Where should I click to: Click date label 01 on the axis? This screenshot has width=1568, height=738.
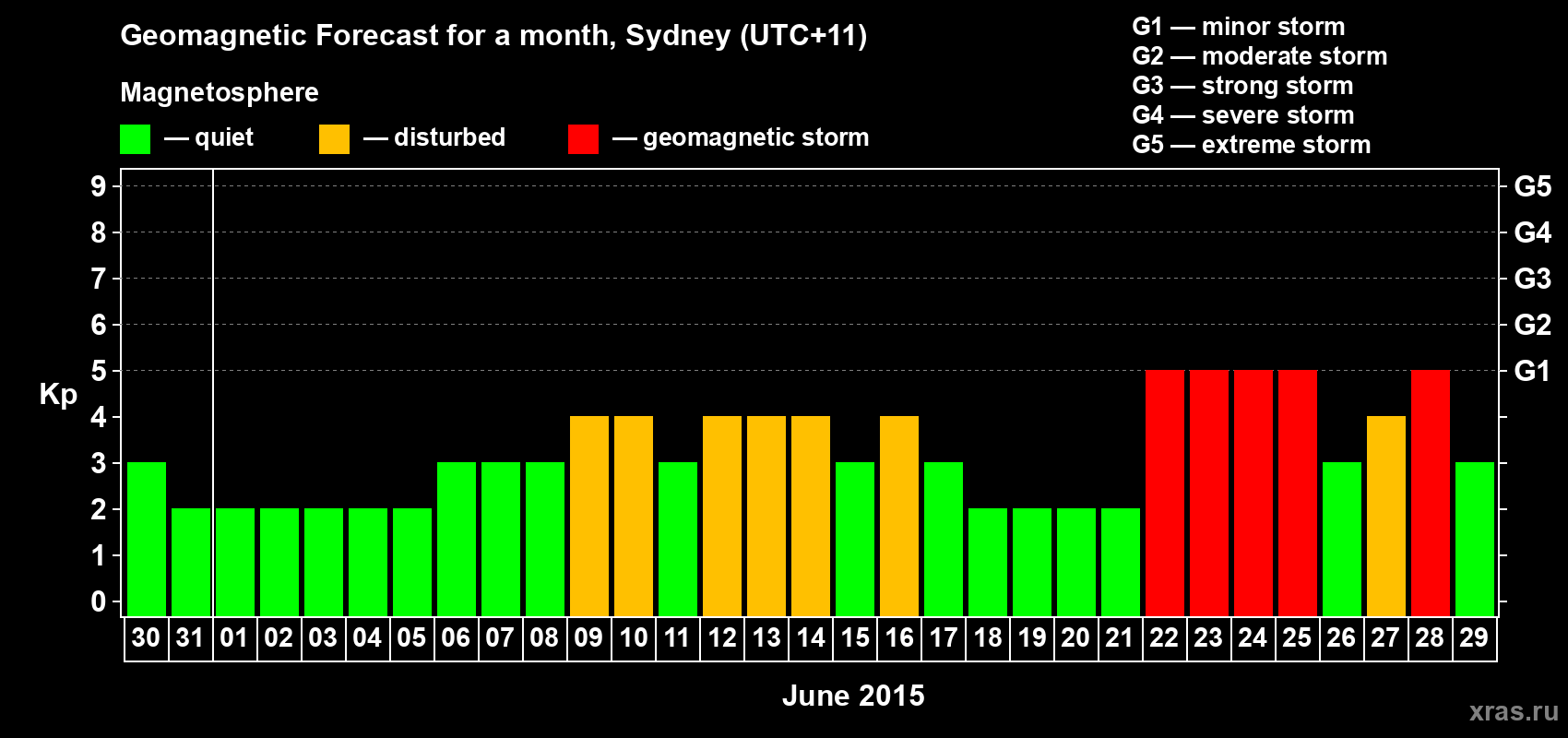234,637
